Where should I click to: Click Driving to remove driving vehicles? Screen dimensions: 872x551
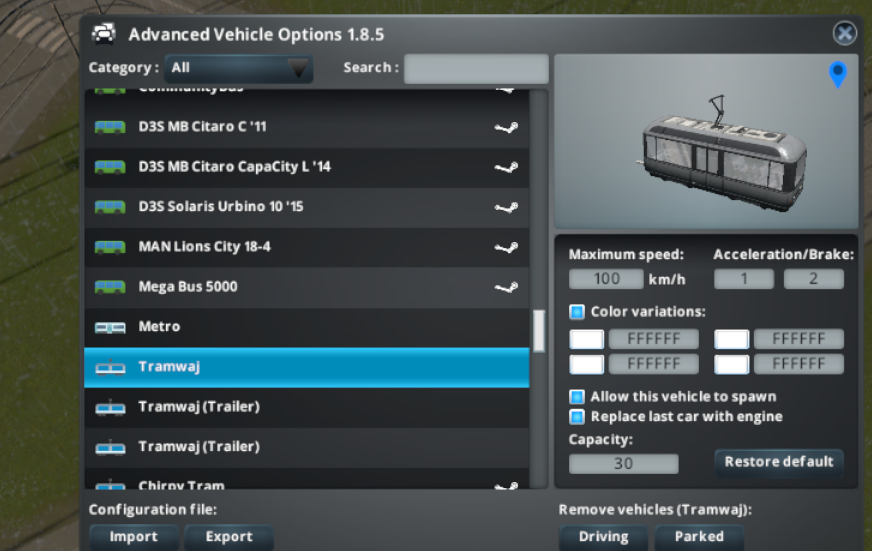pos(603,537)
